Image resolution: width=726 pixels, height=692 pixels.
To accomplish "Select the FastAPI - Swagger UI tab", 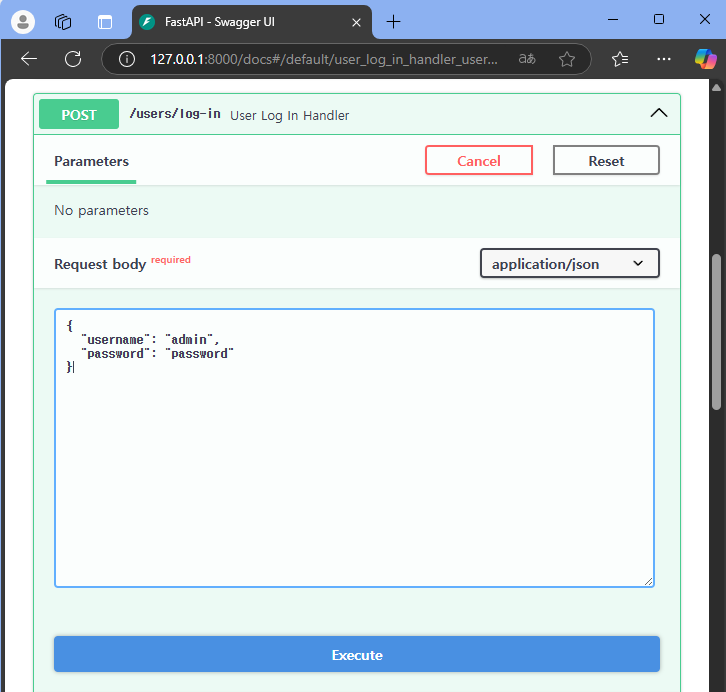I will [251, 22].
